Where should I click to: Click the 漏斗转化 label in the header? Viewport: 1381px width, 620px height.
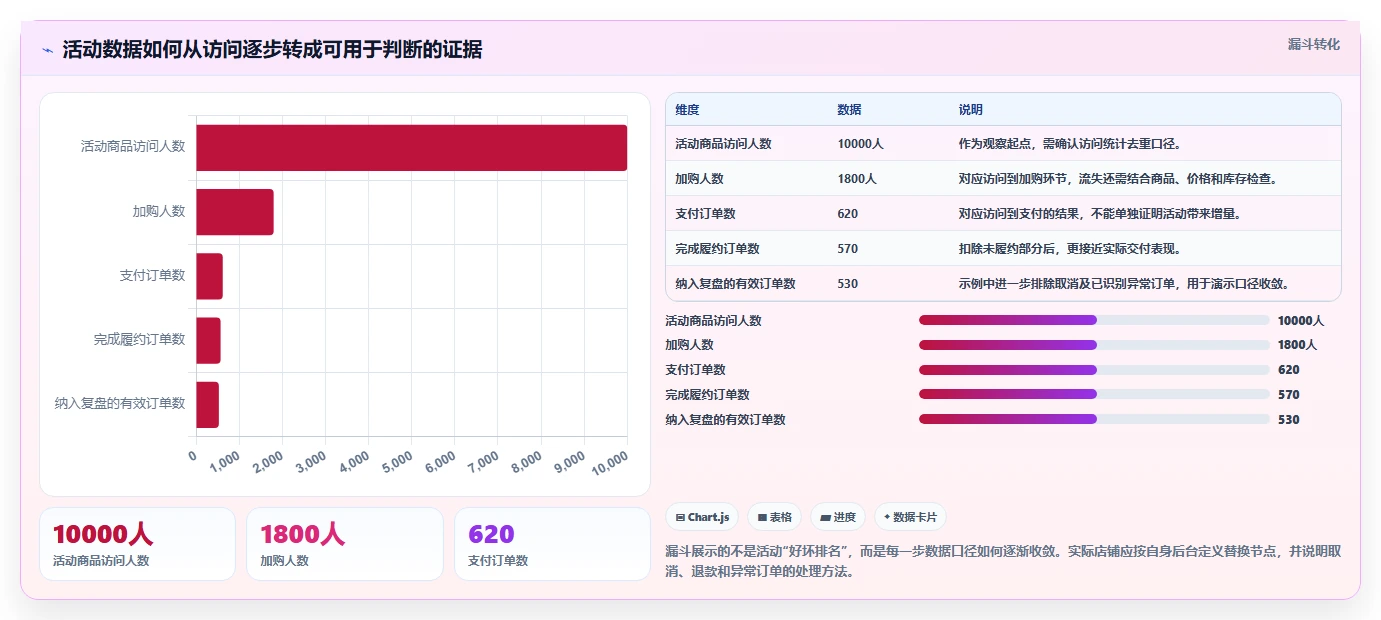point(1313,44)
